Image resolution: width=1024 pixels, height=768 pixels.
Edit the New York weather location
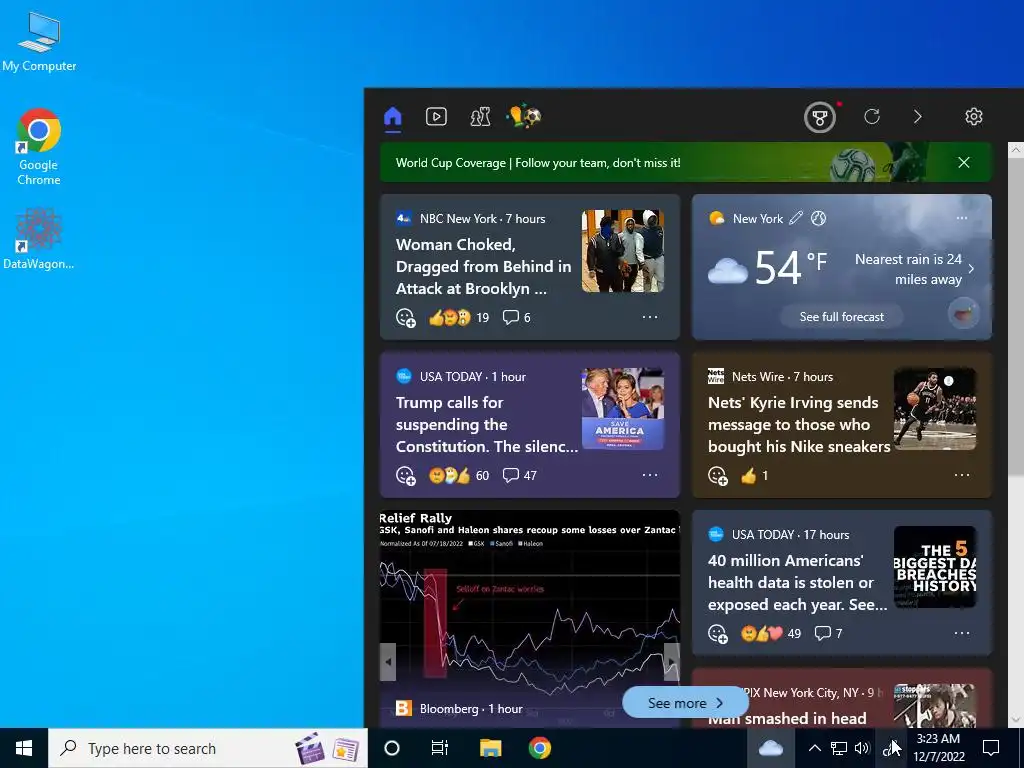[x=795, y=218]
